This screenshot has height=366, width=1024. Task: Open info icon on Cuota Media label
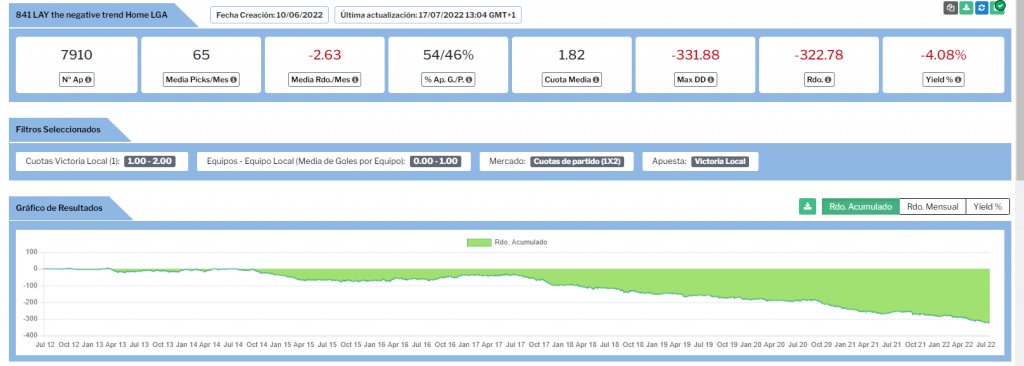click(x=595, y=80)
